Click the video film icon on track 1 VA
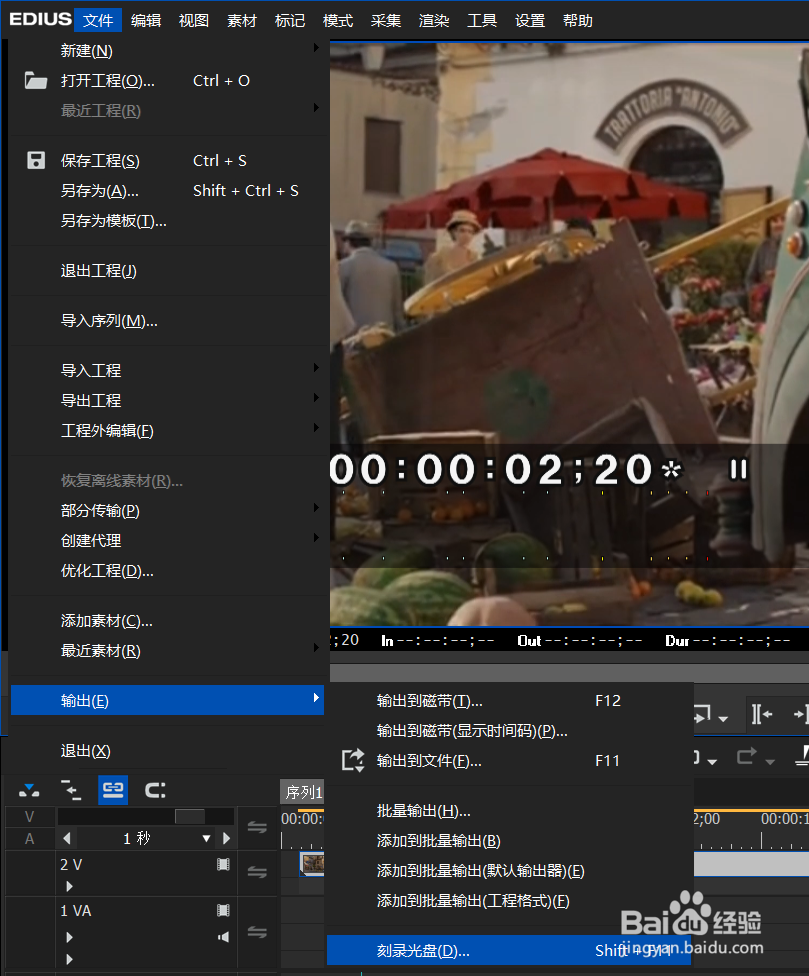The width and height of the screenshot is (809, 976). (x=223, y=911)
